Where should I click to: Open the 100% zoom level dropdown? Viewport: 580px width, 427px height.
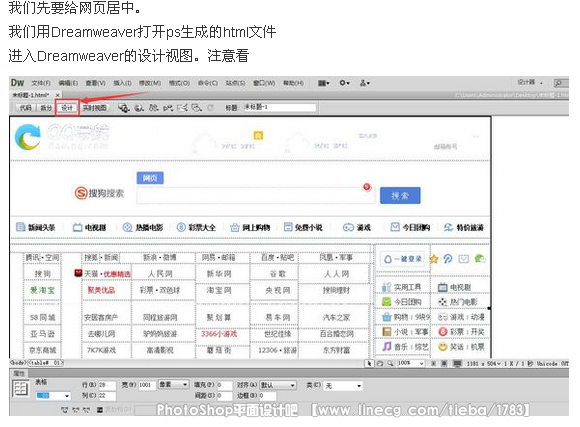click(410, 363)
